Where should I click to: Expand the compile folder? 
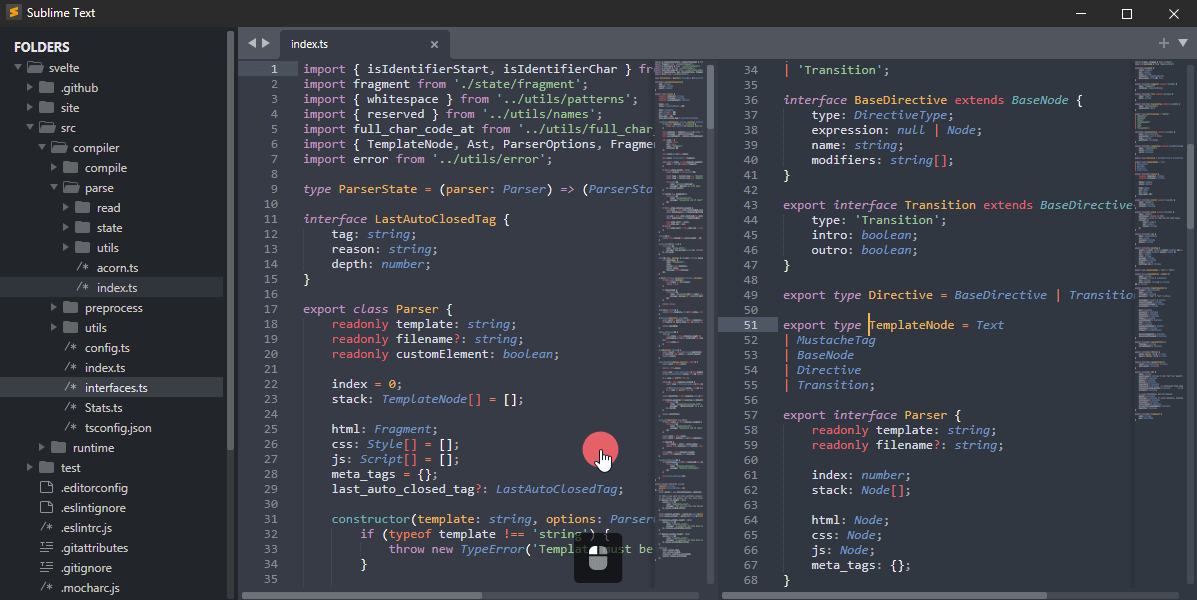click(x=54, y=167)
